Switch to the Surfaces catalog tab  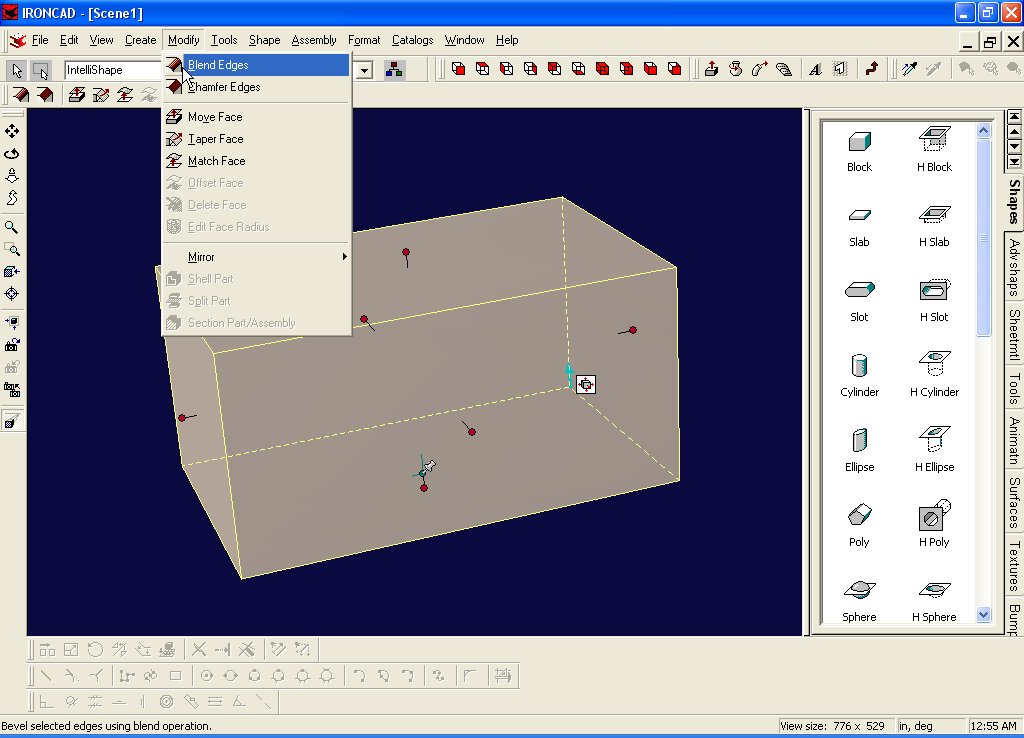click(1014, 502)
